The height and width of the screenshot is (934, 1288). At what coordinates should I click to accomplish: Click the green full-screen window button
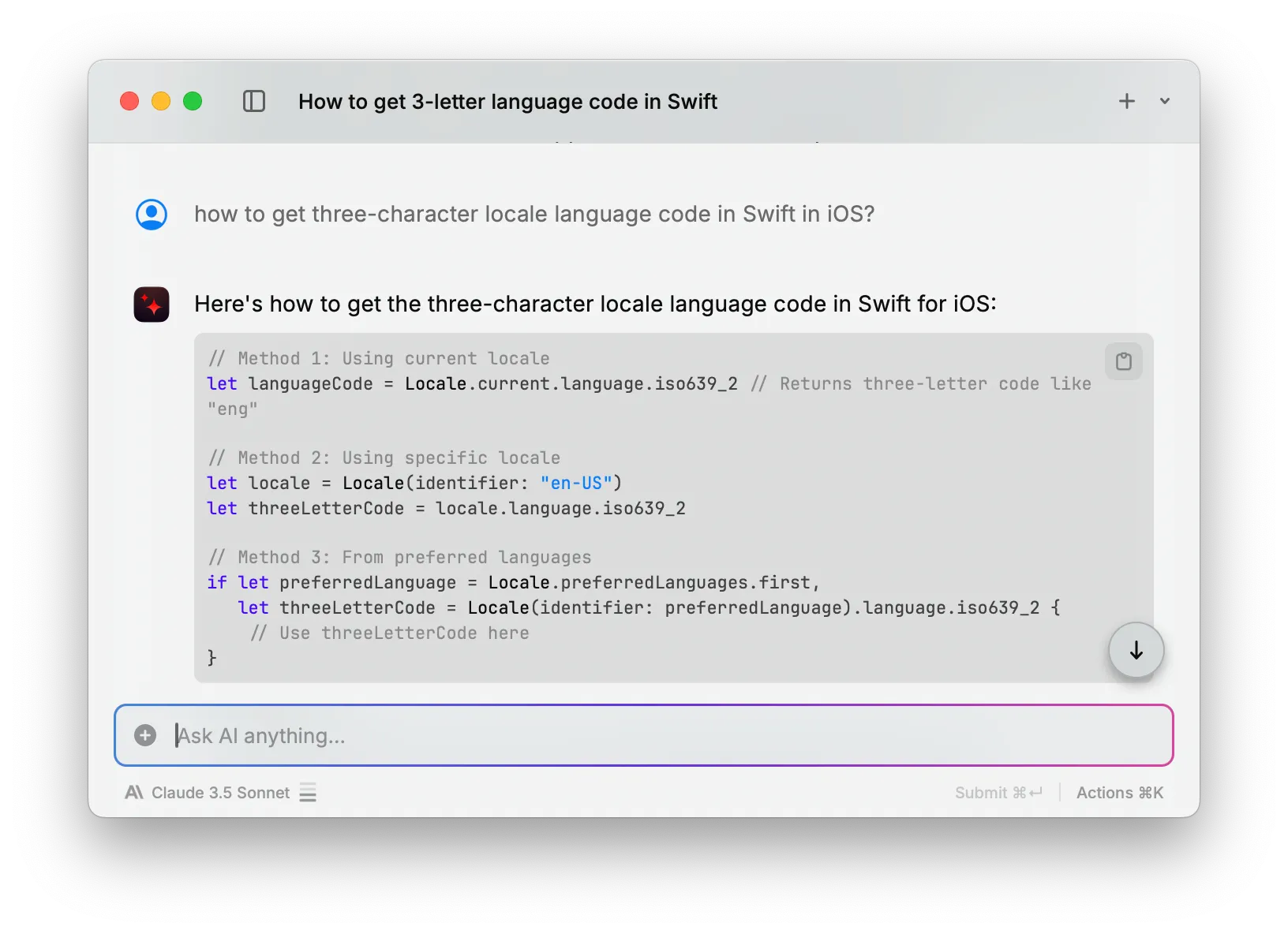[x=193, y=101]
